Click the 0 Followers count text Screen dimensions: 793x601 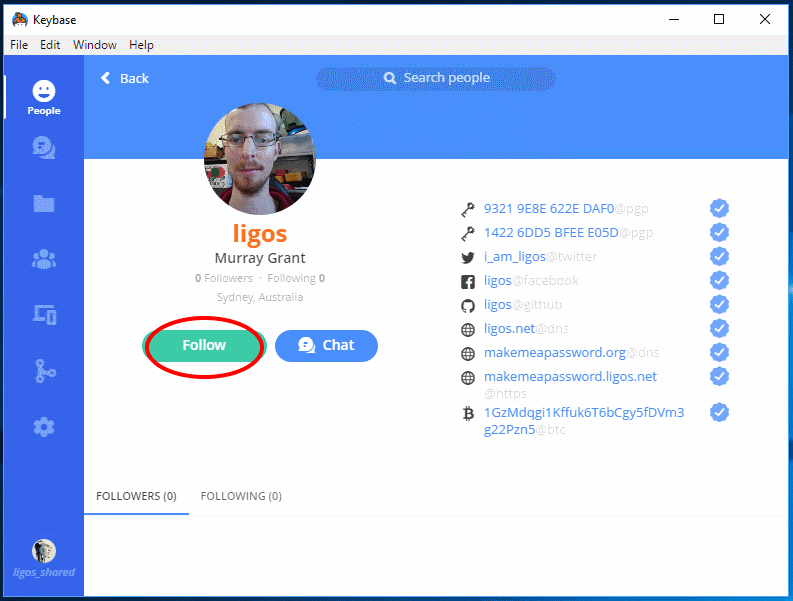(x=224, y=278)
